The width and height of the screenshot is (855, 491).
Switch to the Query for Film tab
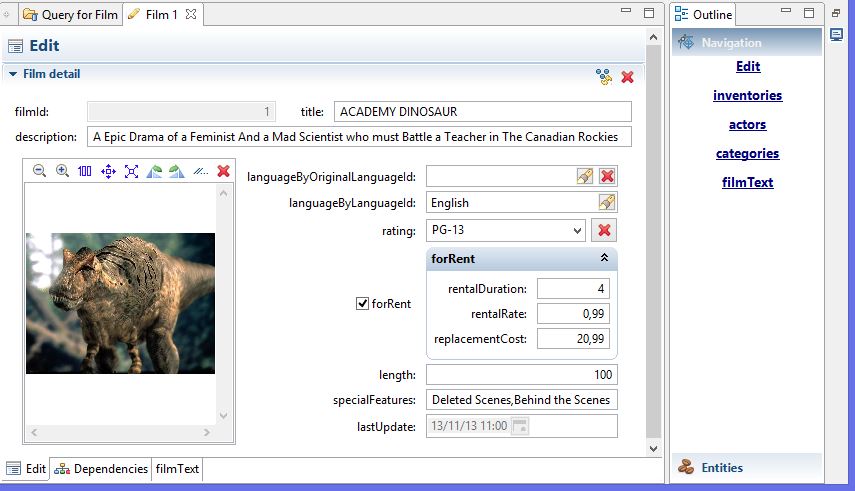click(71, 14)
